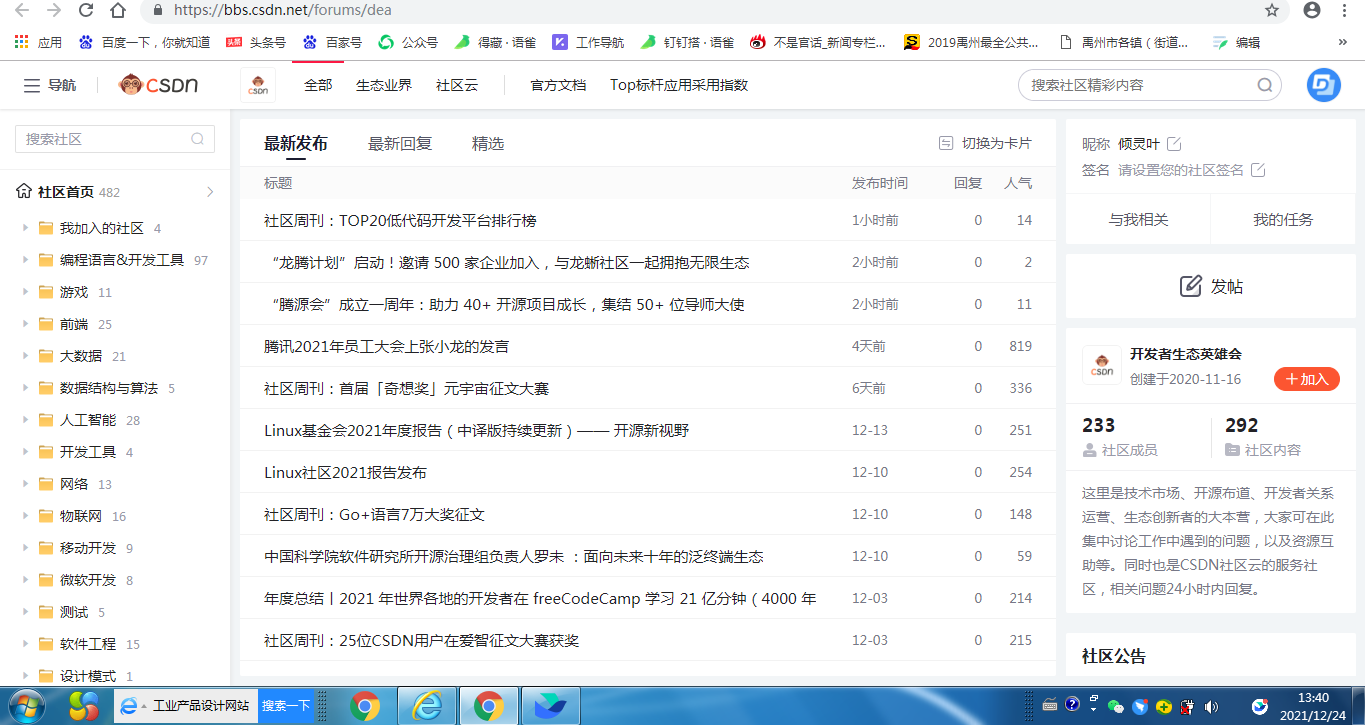Image resolution: width=1365 pixels, height=725 pixels.
Task: Click the browser back arrow
Action: point(22,11)
